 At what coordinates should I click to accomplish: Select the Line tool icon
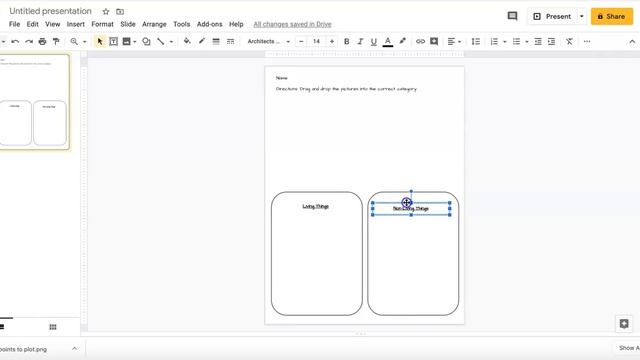click(x=161, y=42)
